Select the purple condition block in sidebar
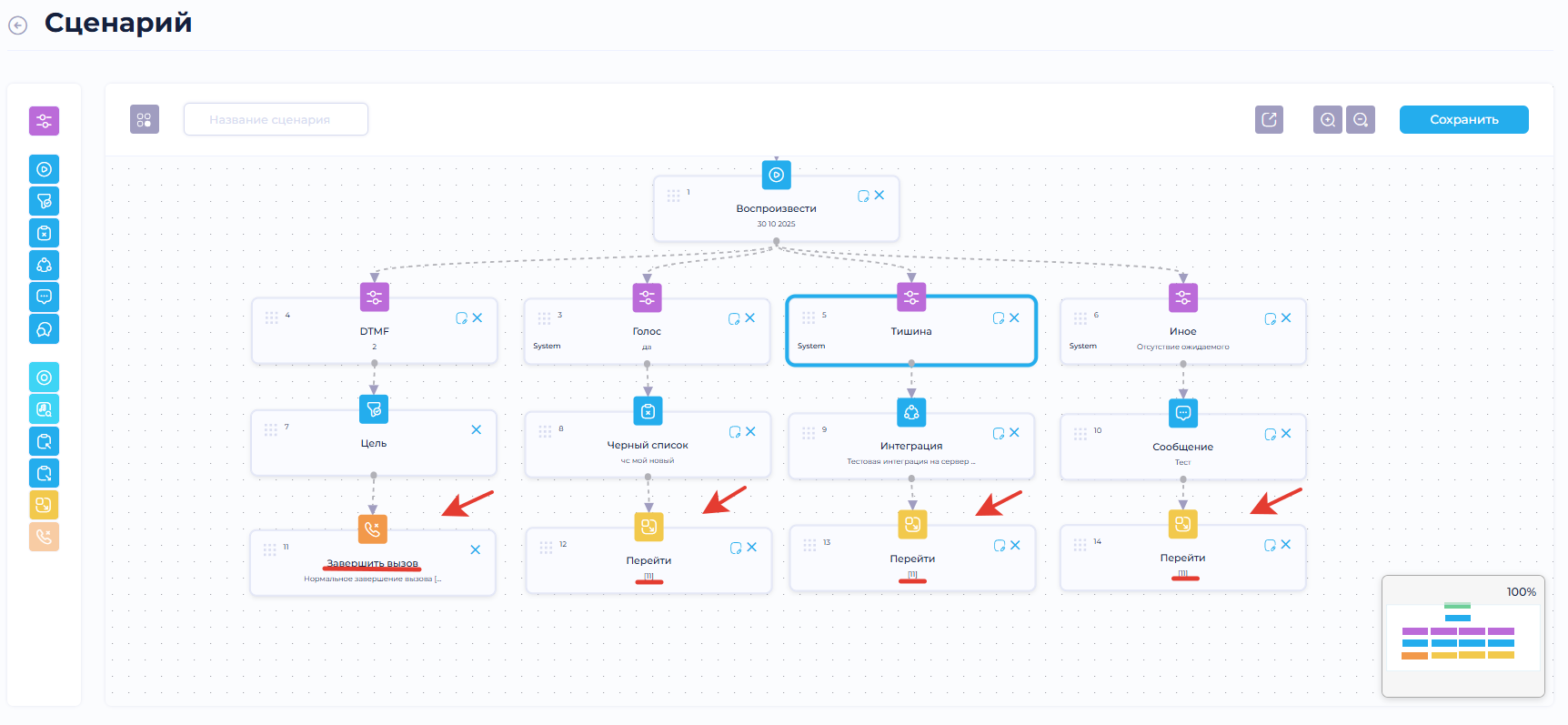Viewport: 1568px width, 725px height. [x=44, y=121]
